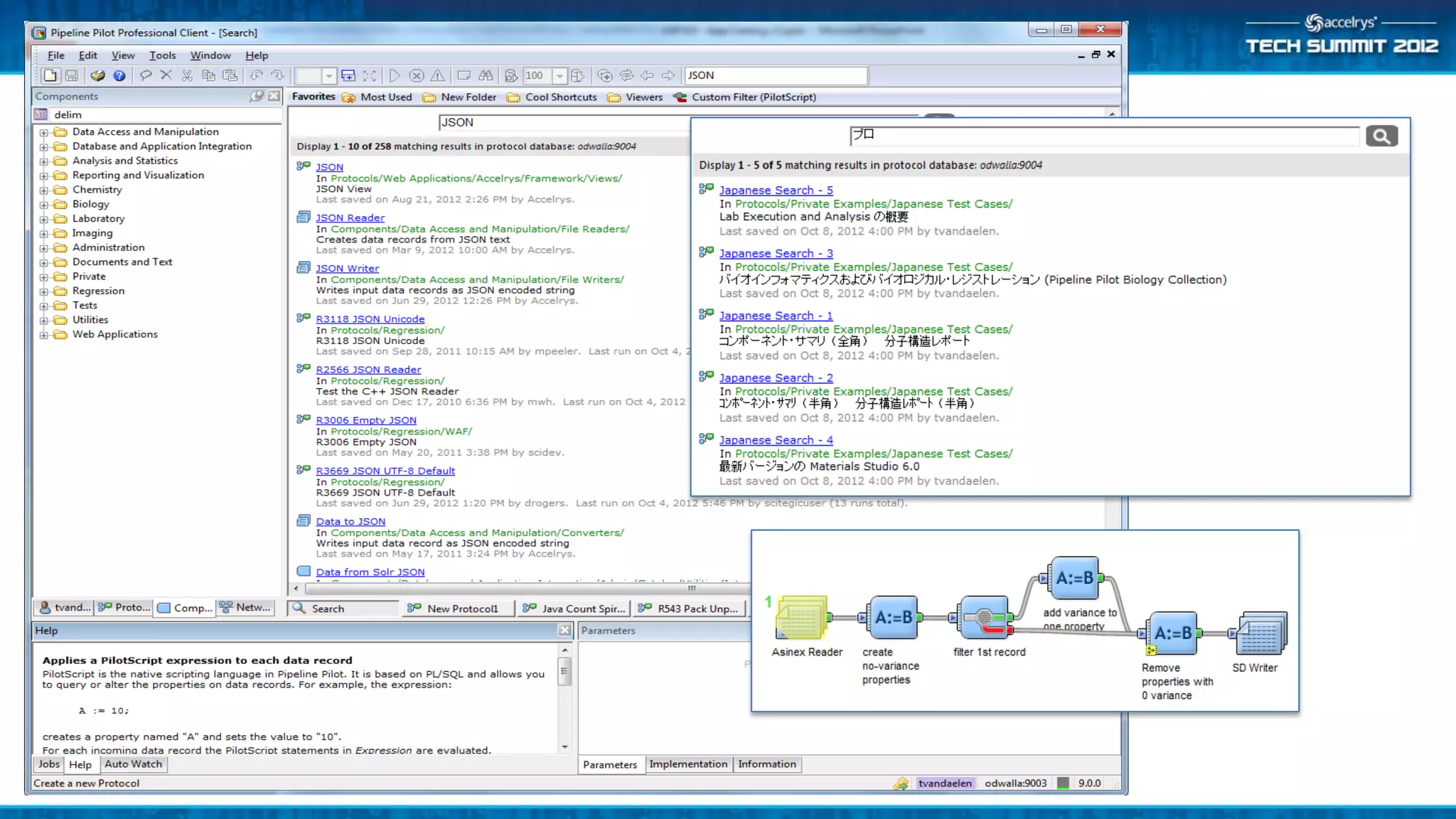1456x819 pixels.
Task: Switch to the Implementation tab
Action: (687, 764)
